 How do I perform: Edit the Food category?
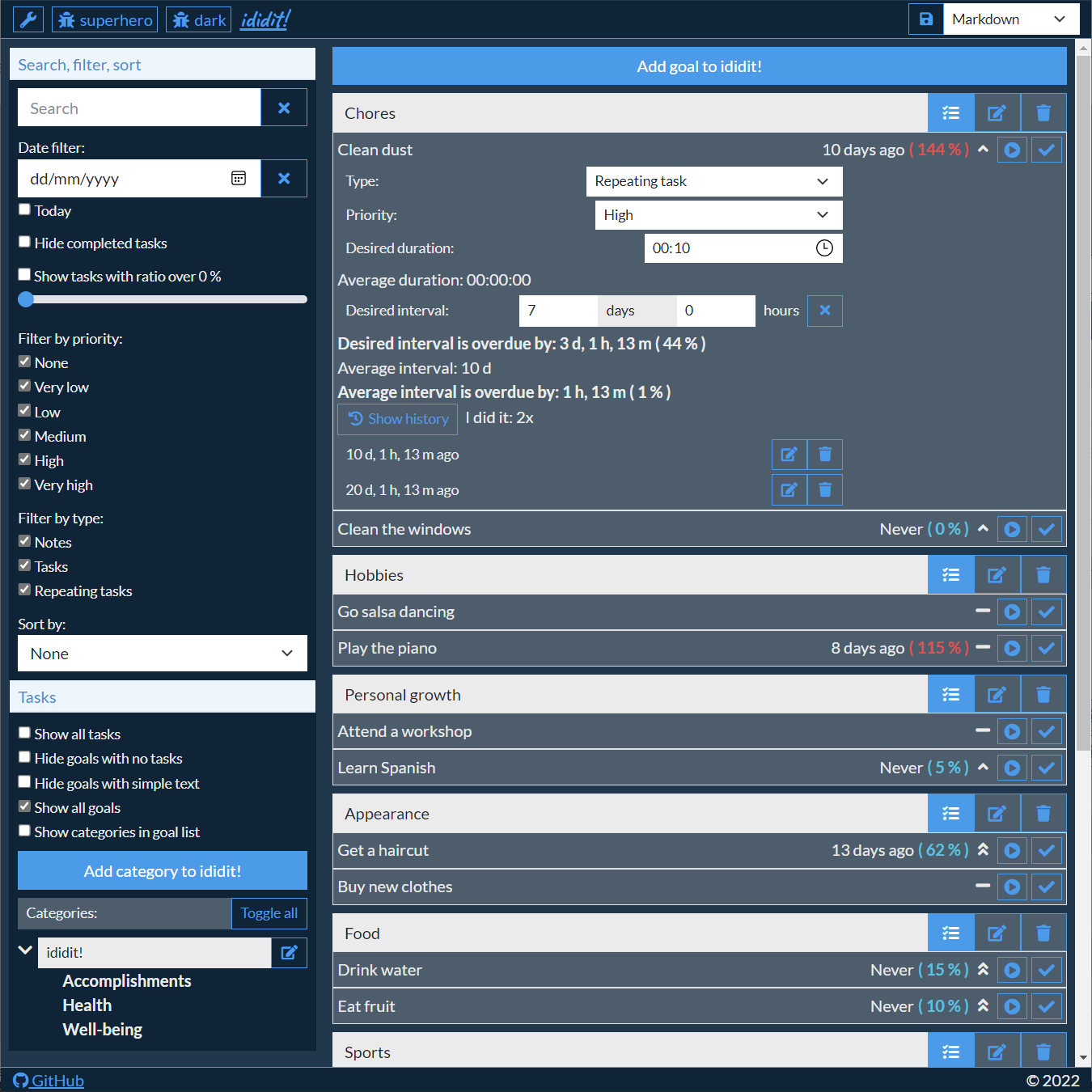[997, 933]
